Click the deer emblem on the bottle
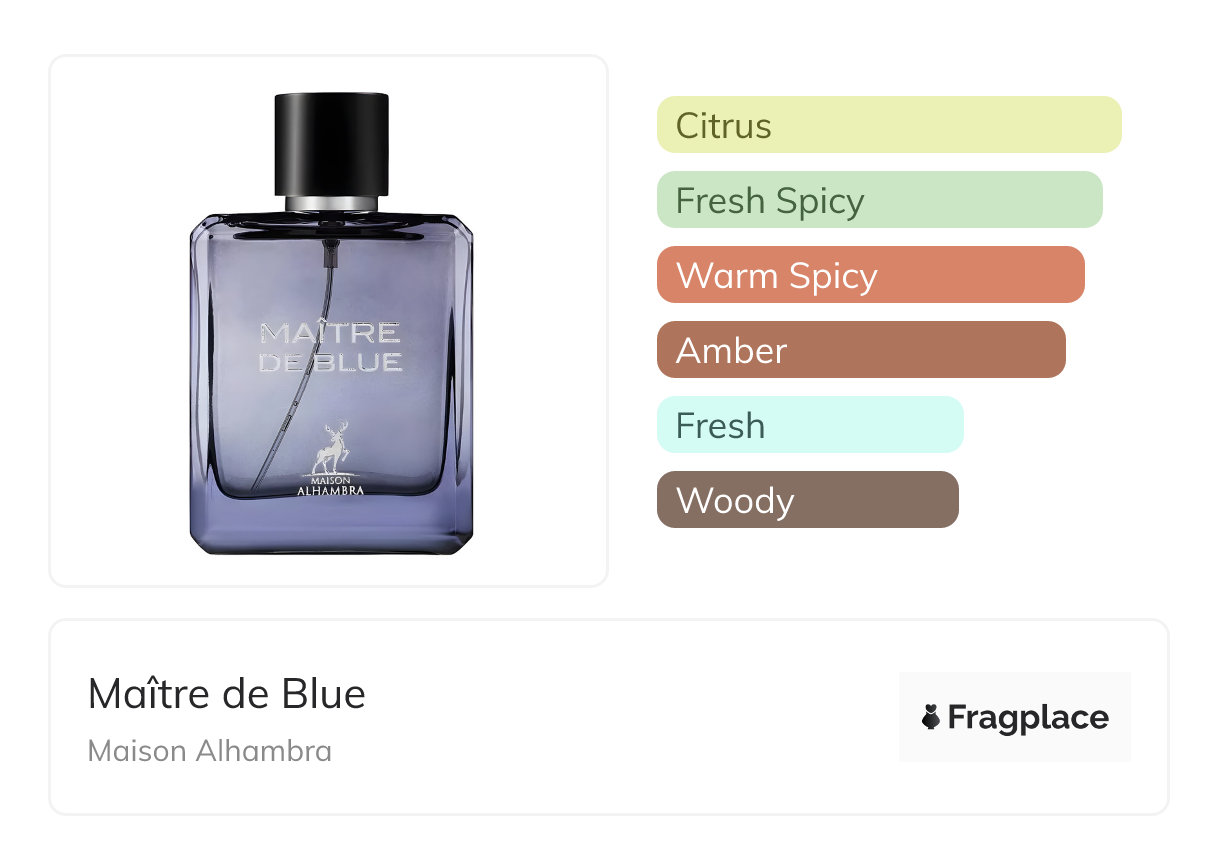This screenshot has width=1218, height=864. [330, 447]
